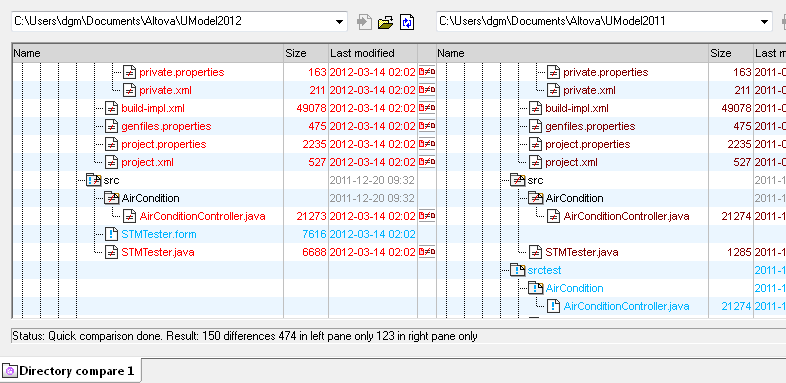
Task: Select right STMTester.java file name
Action: click(581, 252)
